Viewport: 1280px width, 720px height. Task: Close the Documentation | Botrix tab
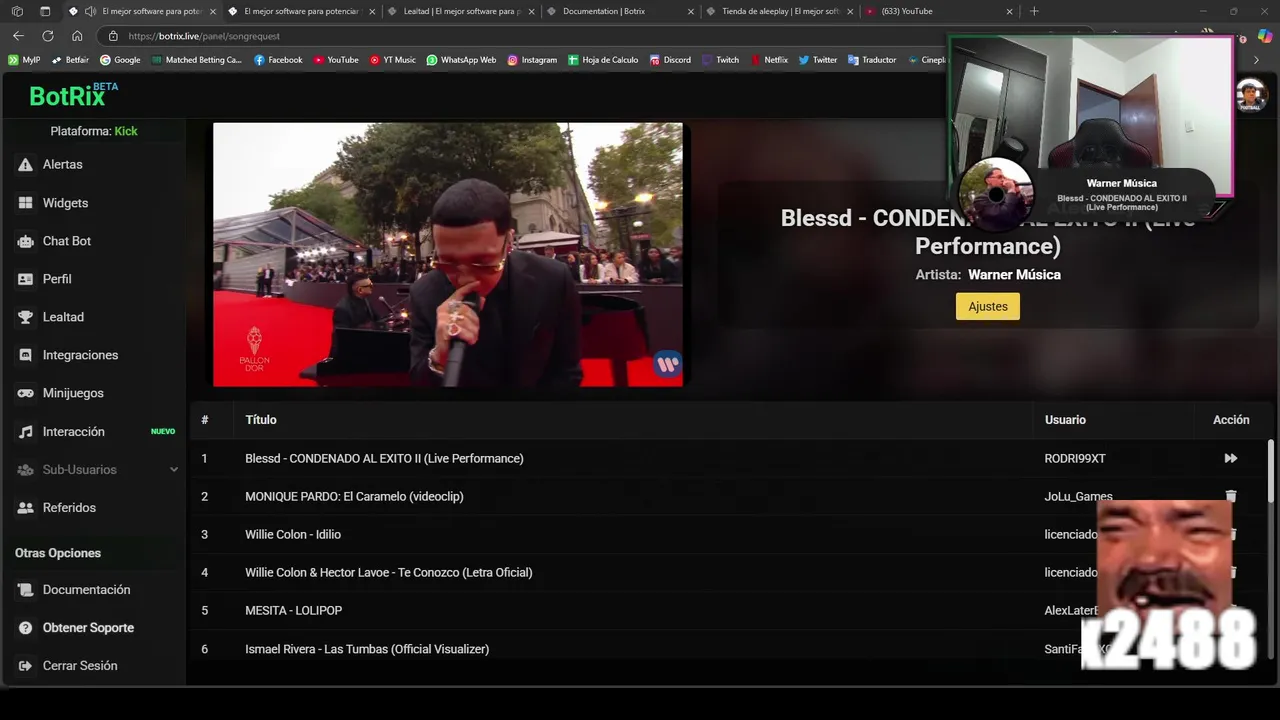(690, 11)
